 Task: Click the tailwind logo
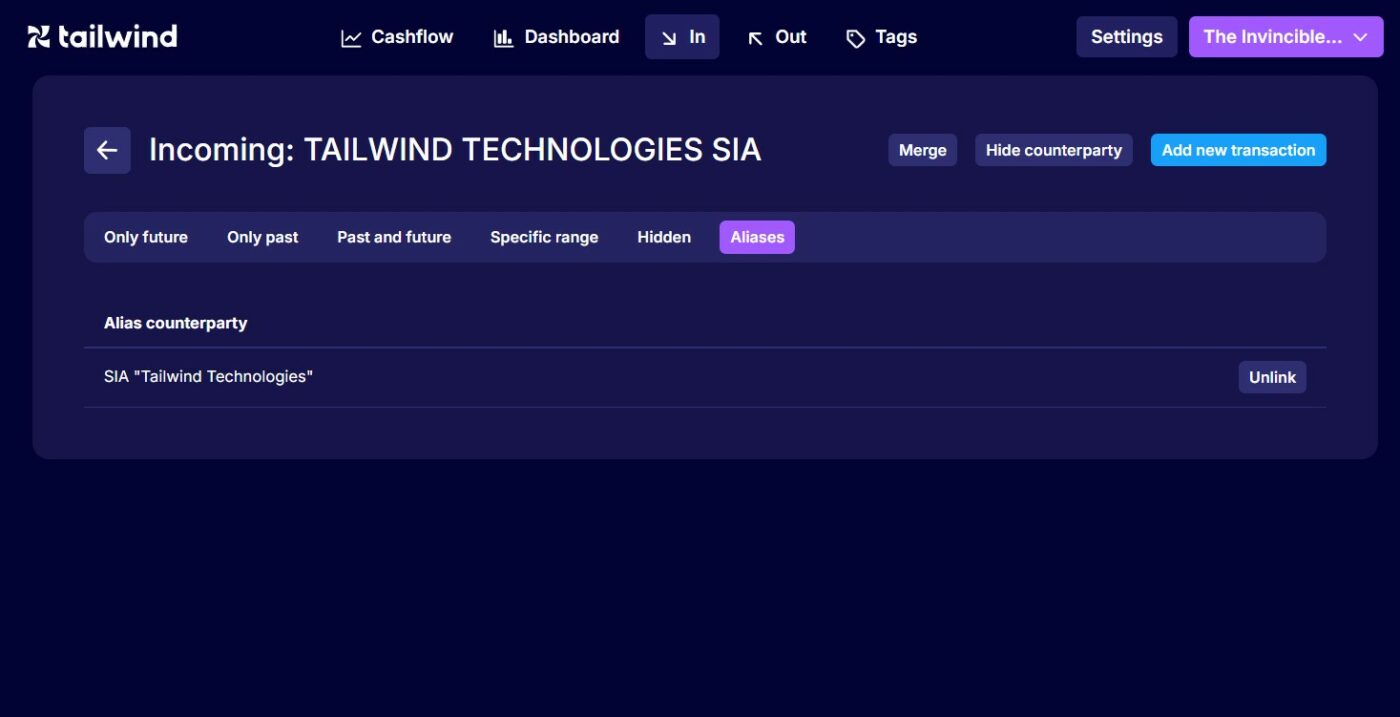click(x=102, y=37)
